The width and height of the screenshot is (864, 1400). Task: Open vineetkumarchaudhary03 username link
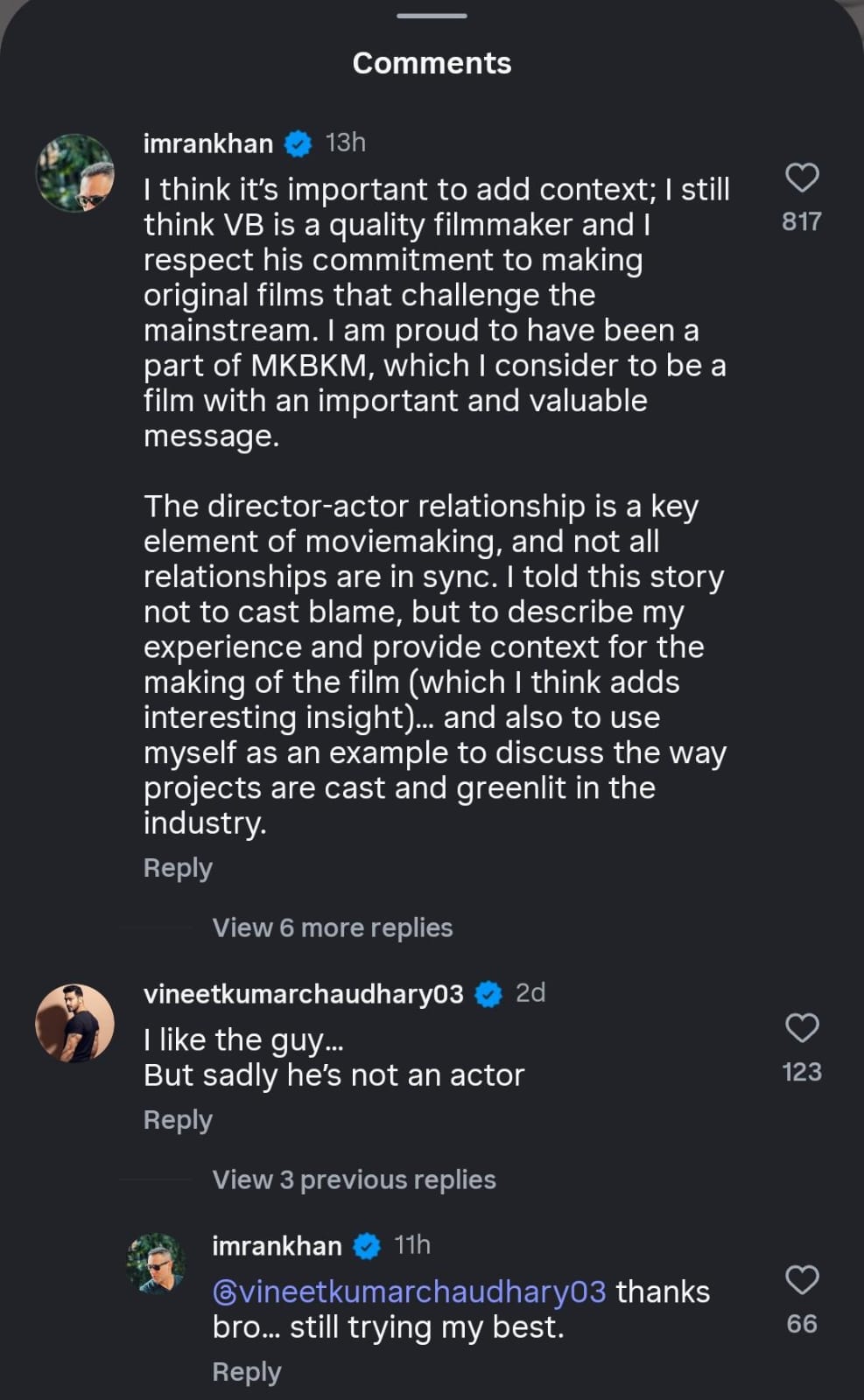[303, 994]
